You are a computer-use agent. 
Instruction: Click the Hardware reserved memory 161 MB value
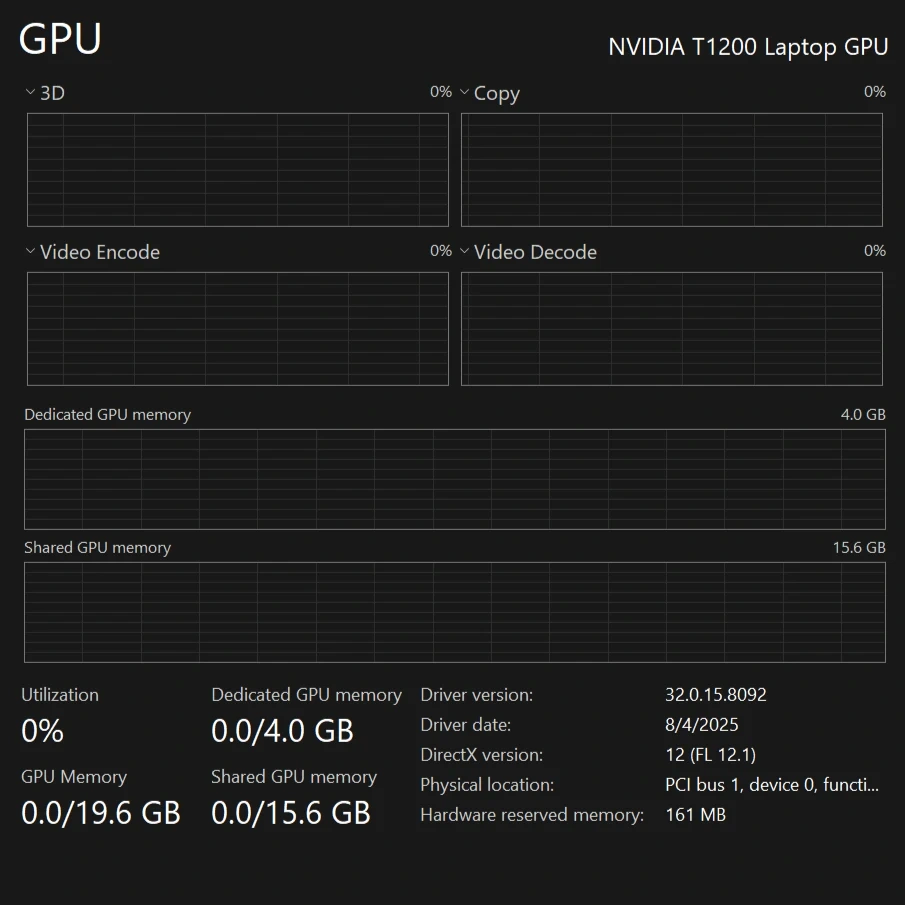point(695,815)
